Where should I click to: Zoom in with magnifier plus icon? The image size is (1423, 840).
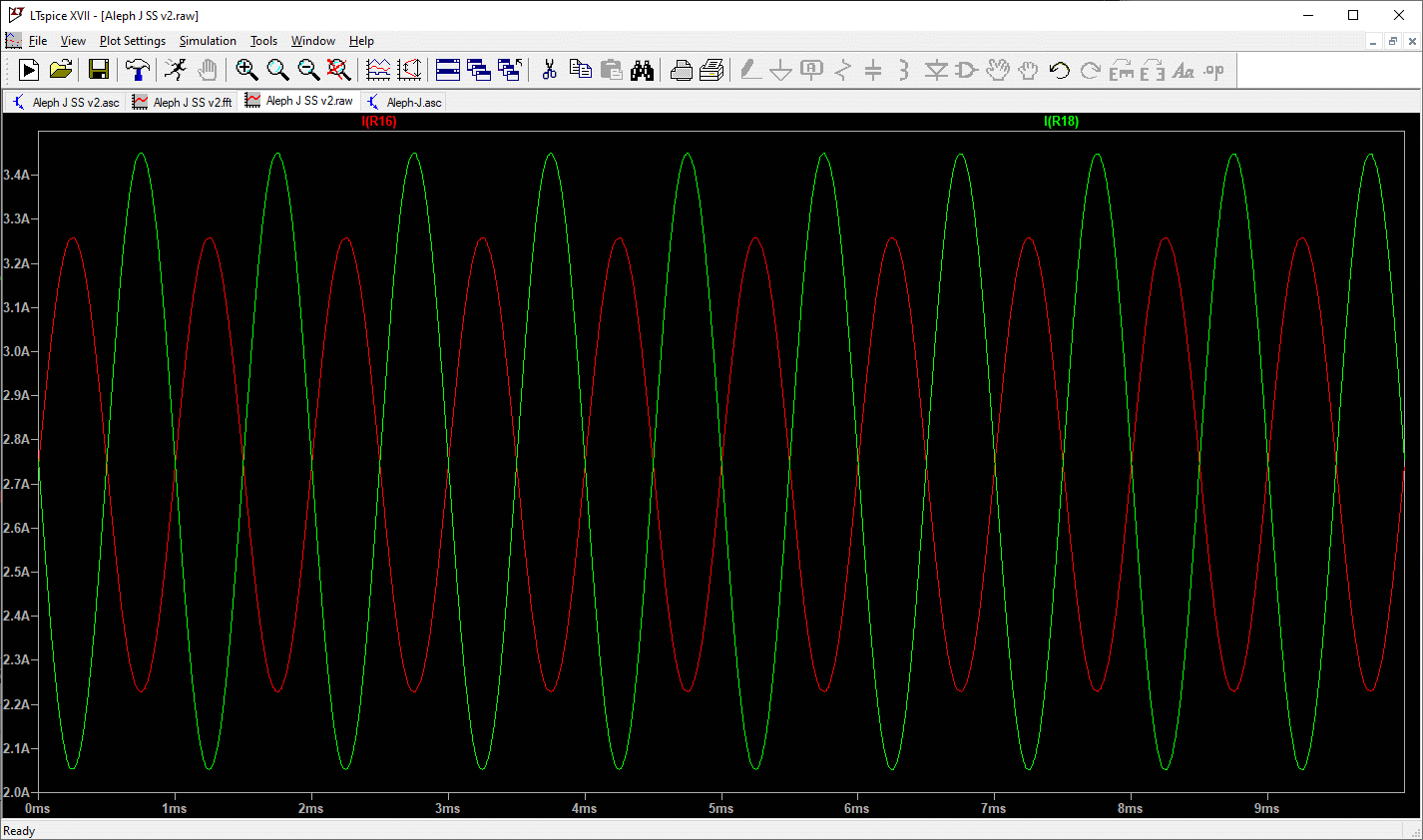246,70
